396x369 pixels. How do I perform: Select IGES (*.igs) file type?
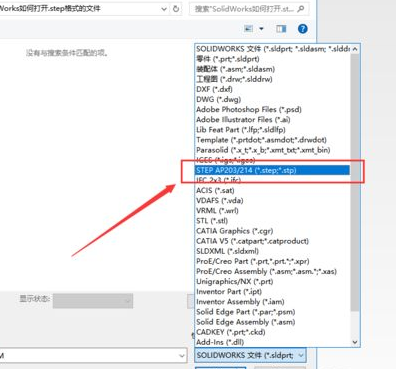tap(272, 160)
